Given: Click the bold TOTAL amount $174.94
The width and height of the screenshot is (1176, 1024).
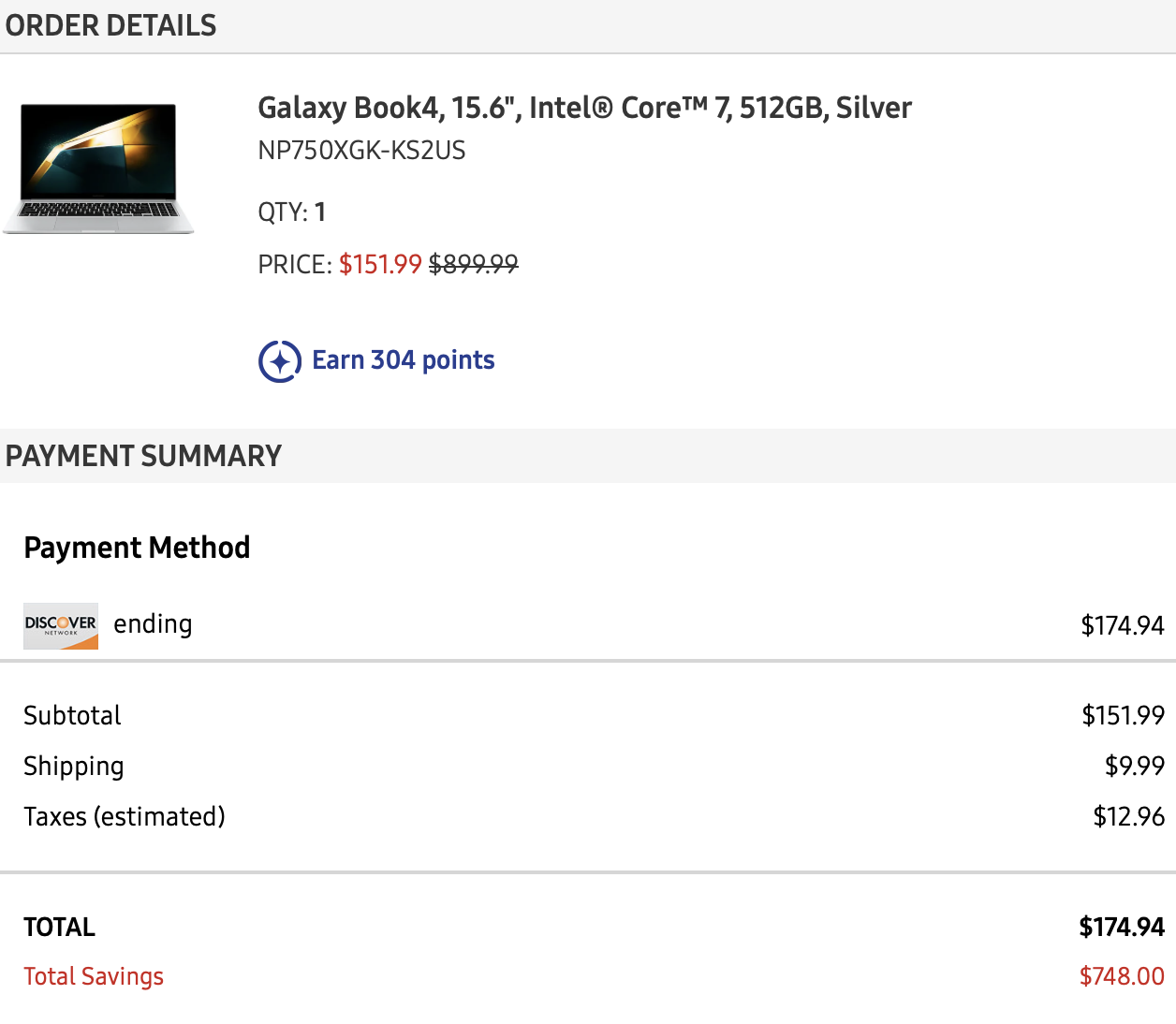Looking at the screenshot, I should click(x=1121, y=927).
